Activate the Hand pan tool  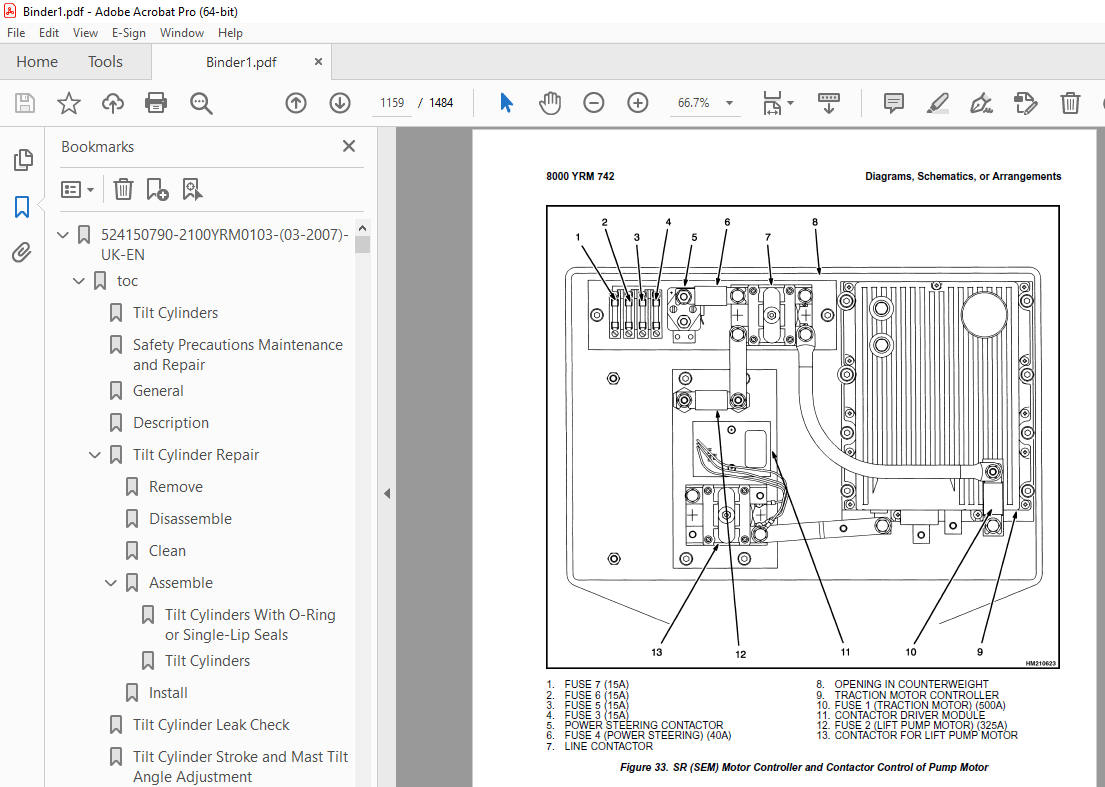coord(550,103)
